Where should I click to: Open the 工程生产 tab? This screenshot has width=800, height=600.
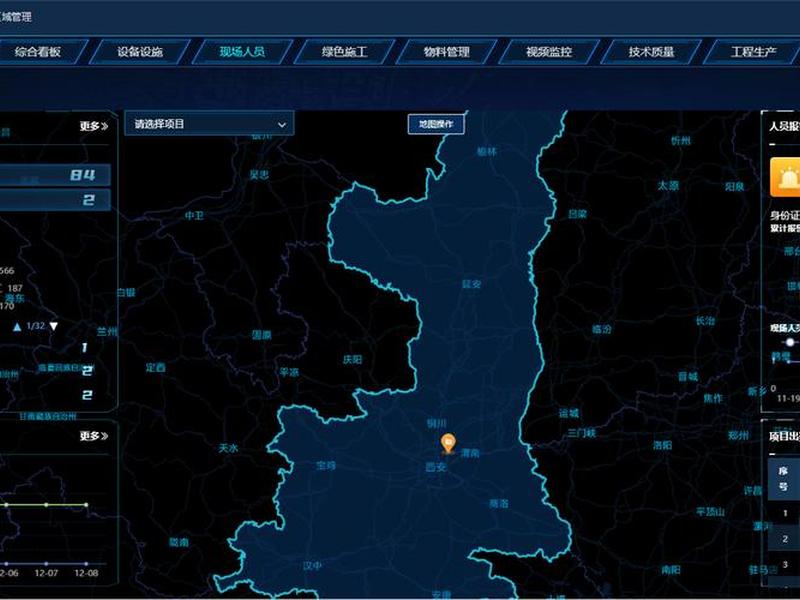[x=753, y=52]
